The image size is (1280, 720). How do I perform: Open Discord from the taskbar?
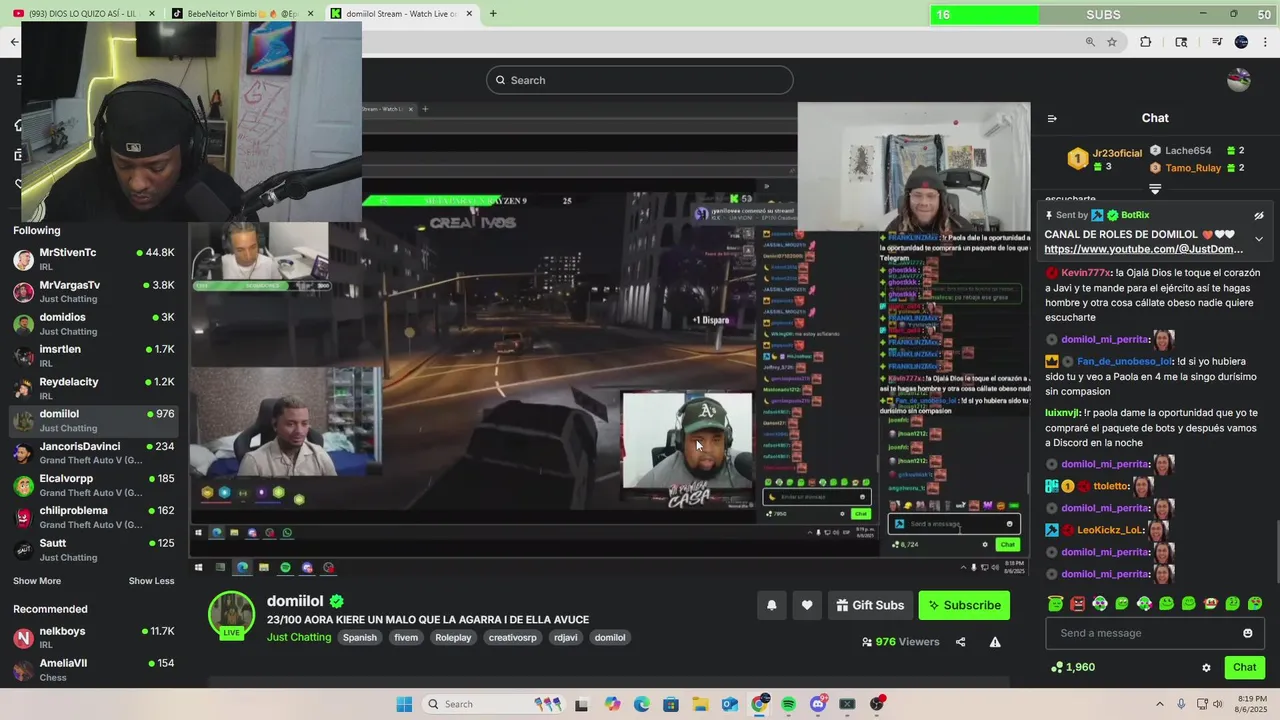coord(818,704)
